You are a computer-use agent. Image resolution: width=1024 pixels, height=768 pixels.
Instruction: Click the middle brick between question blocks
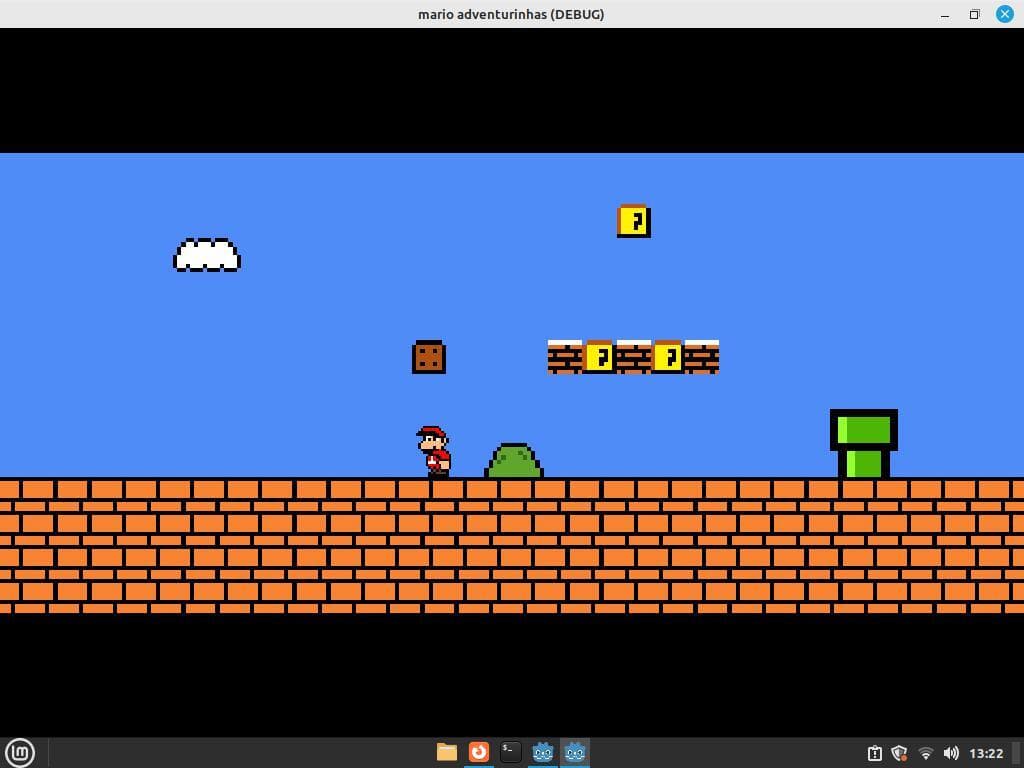[x=633, y=357]
